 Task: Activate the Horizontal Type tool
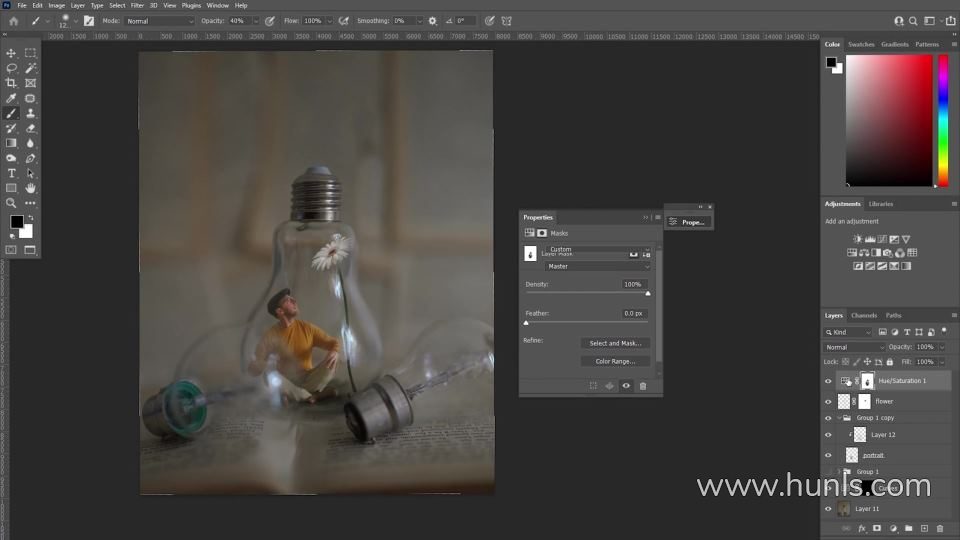(11, 173)
